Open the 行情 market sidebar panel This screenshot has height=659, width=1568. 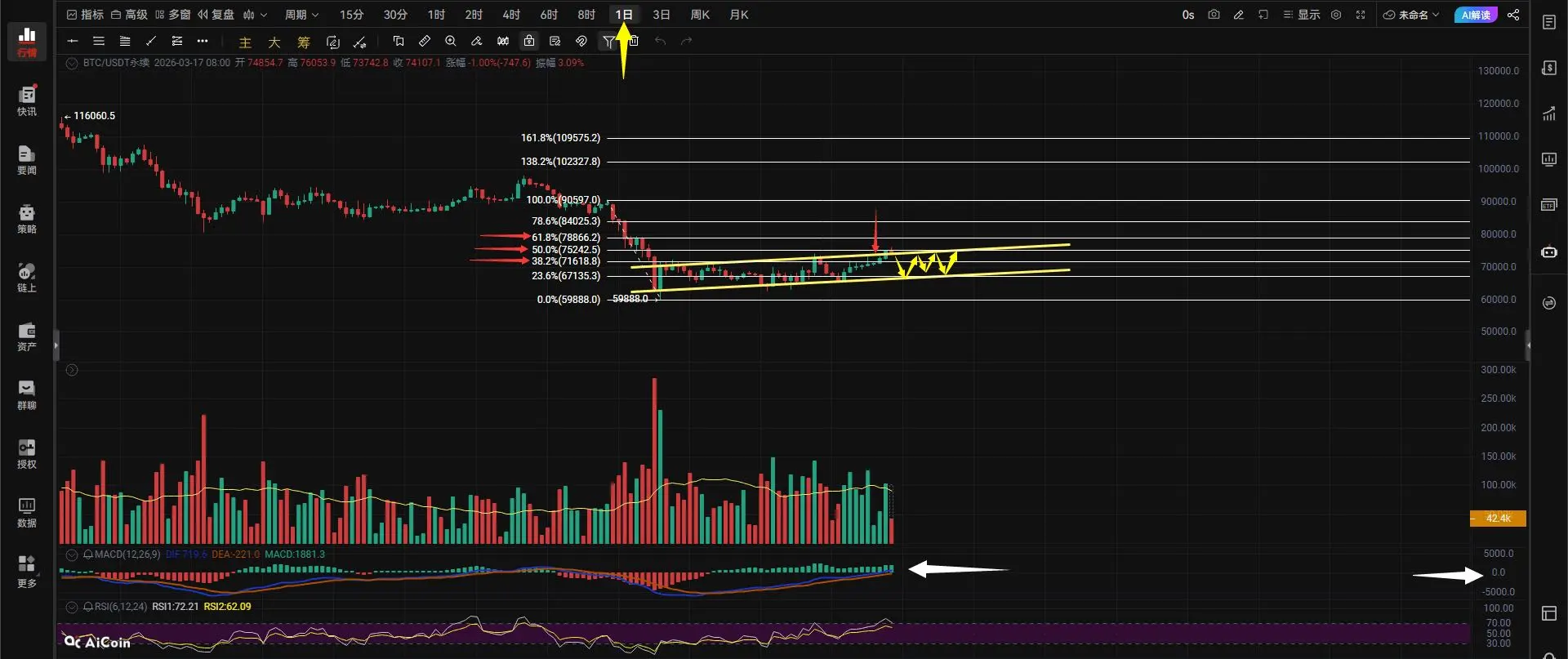27,42
